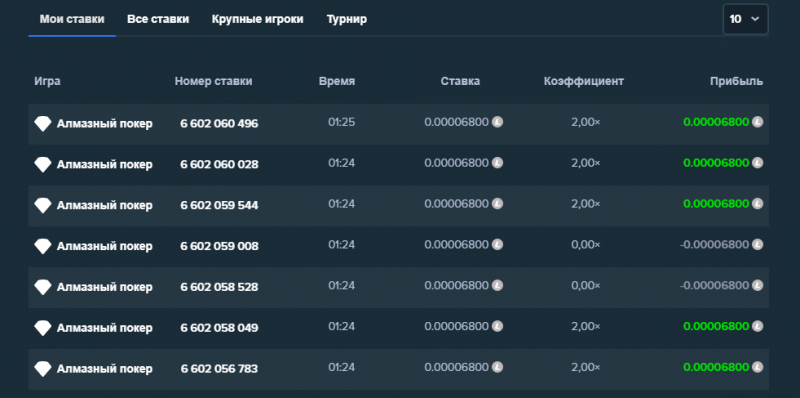Switch to Все ставки tab

coord(158,19)
